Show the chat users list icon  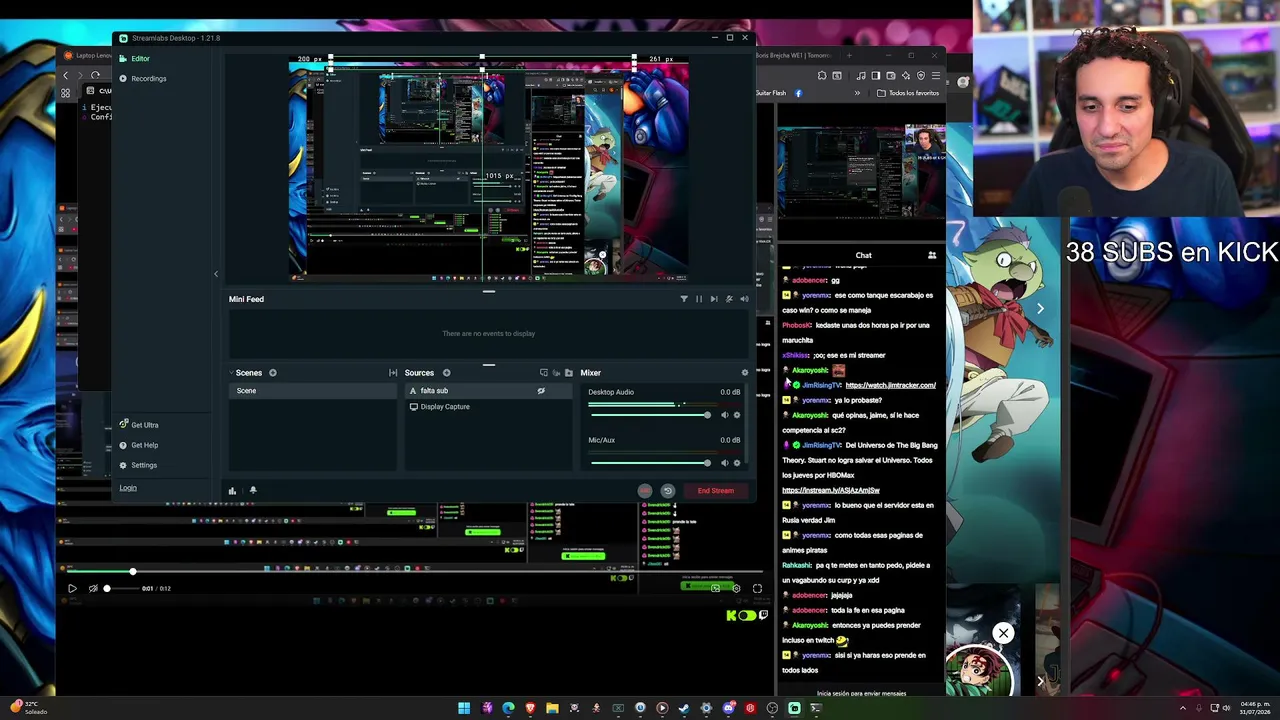click(932, 255)
